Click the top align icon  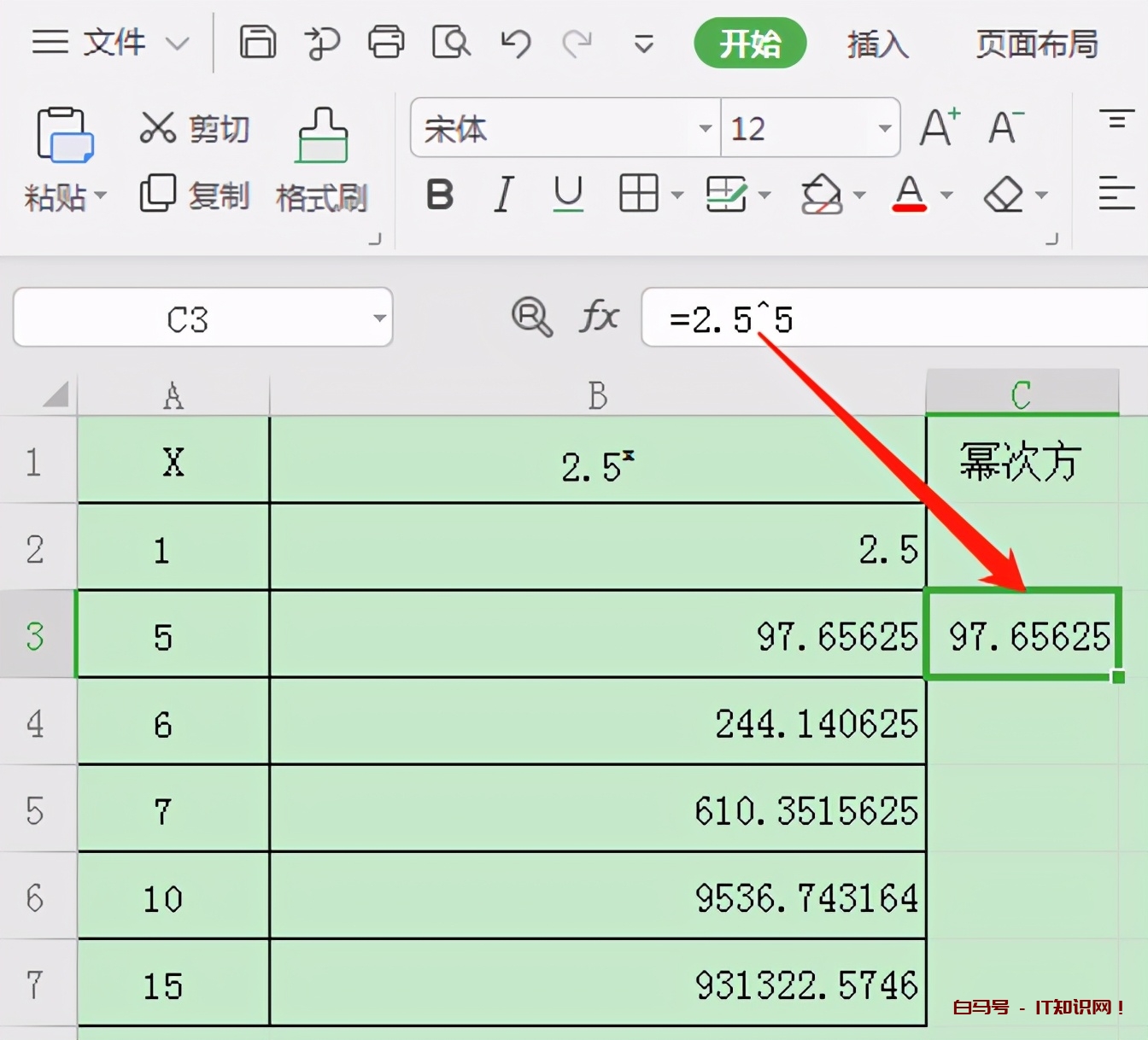[x=1116, y=120]
